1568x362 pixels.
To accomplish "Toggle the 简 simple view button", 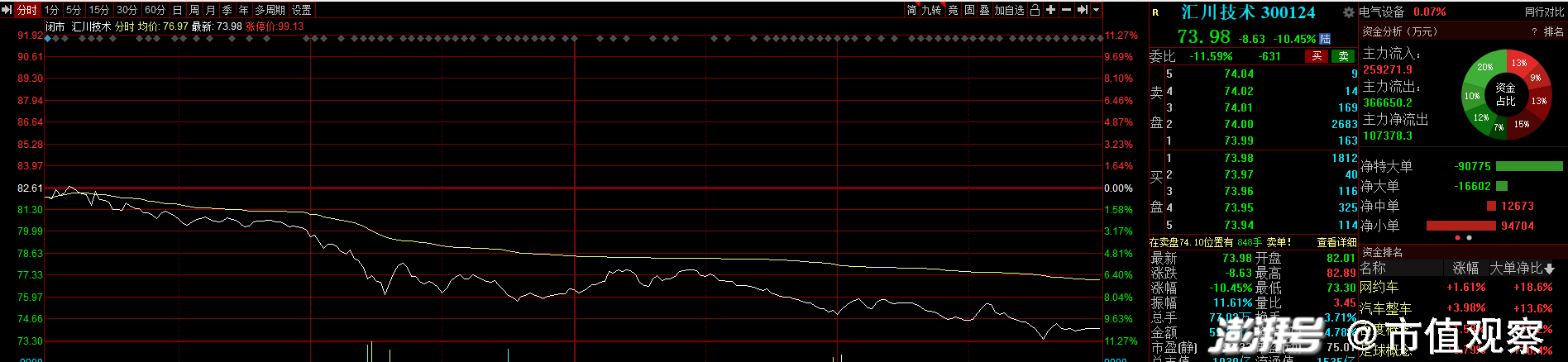I will (911, 10).
